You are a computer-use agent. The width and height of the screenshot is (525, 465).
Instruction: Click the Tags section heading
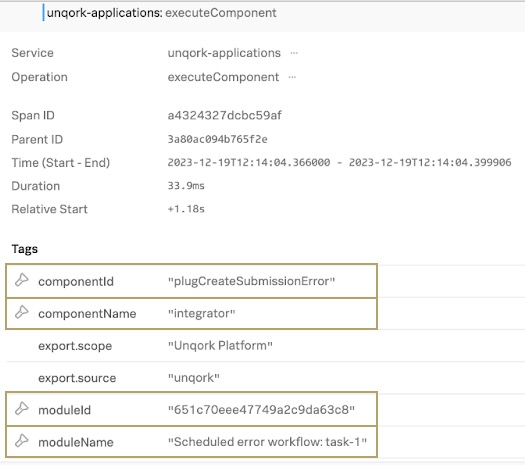24,249
